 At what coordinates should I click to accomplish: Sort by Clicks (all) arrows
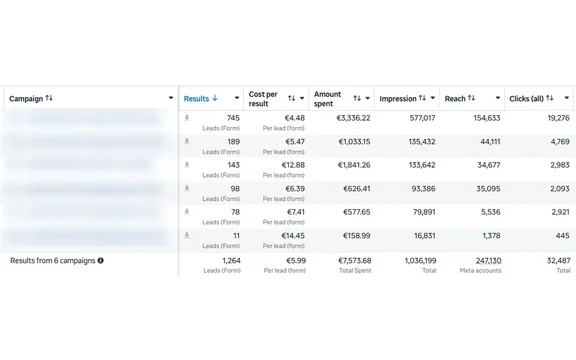[550, 98]
